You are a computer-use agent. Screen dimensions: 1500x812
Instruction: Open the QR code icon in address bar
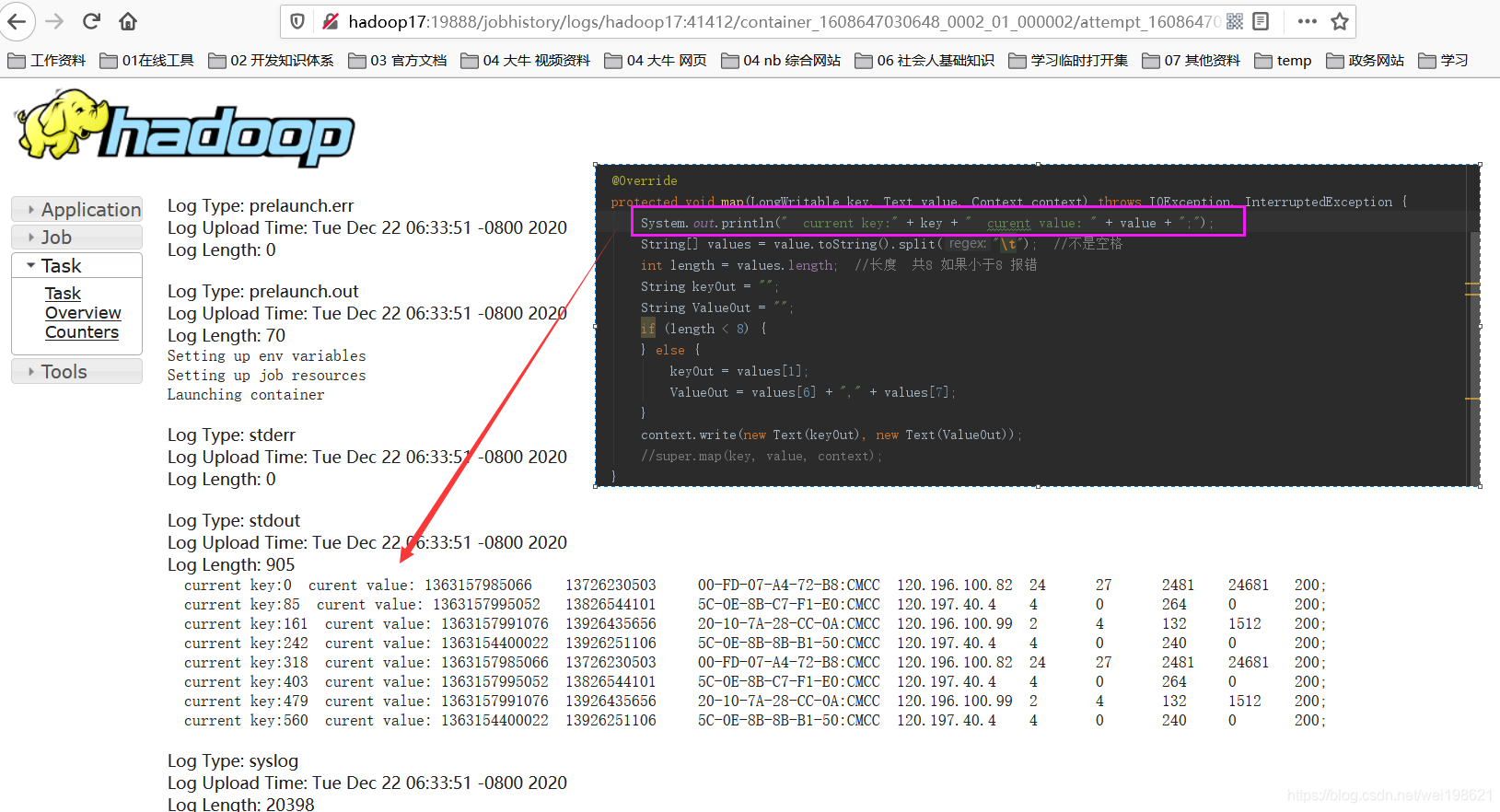pyautogui.click(x=1235, y=21)
